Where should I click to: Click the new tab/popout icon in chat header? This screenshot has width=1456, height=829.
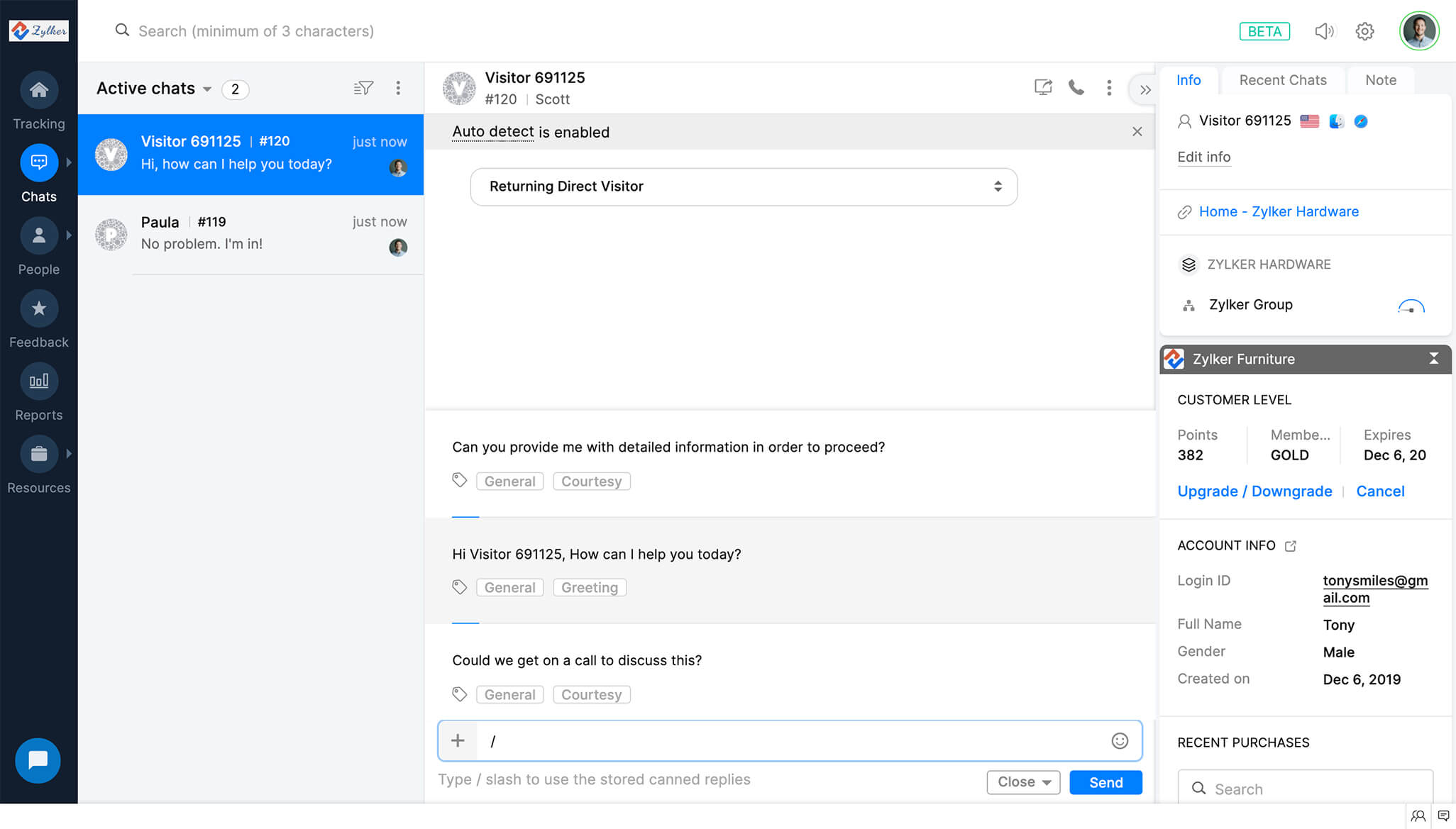(1043, 88)
